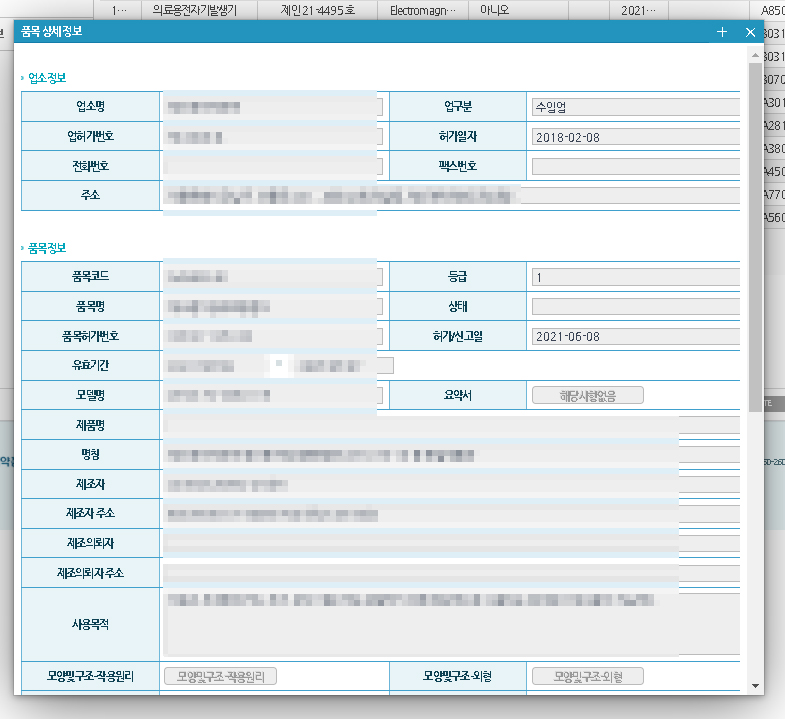This screenshot has height=719, width=785.
Task: Click the 업허가번호 label cell
Action: 91,136
